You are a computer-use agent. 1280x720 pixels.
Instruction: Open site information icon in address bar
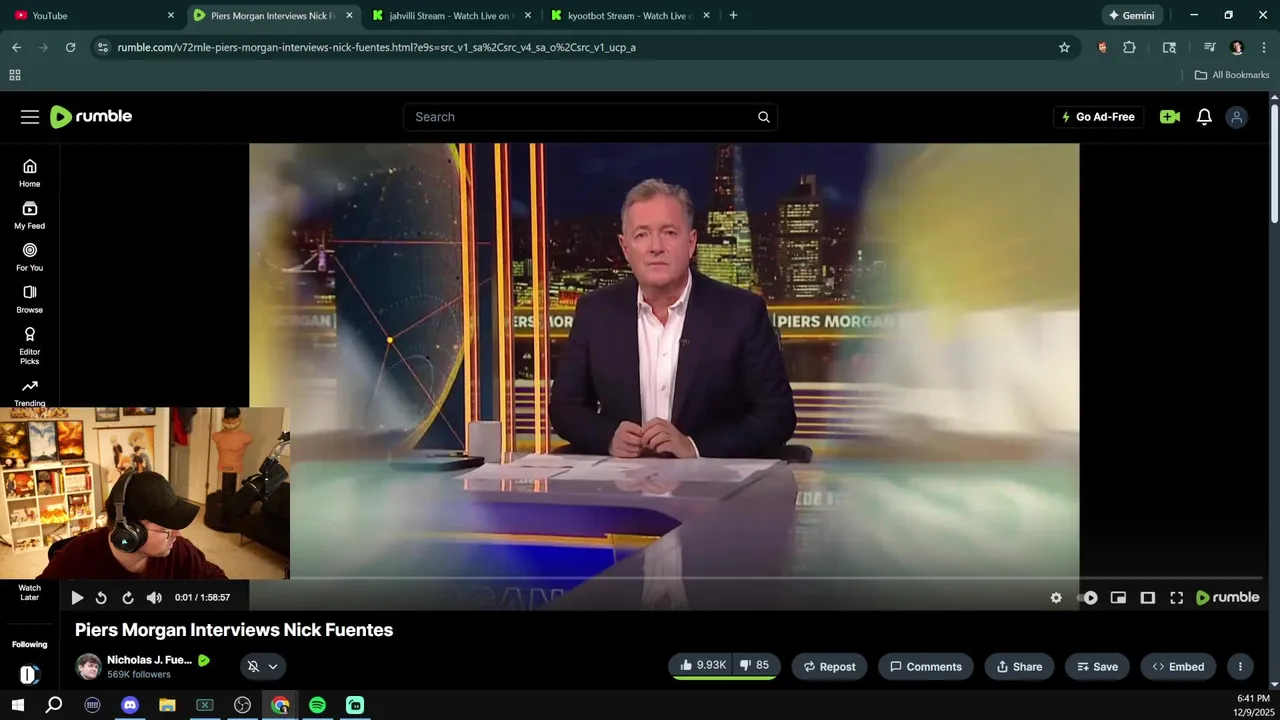point(102,47)
